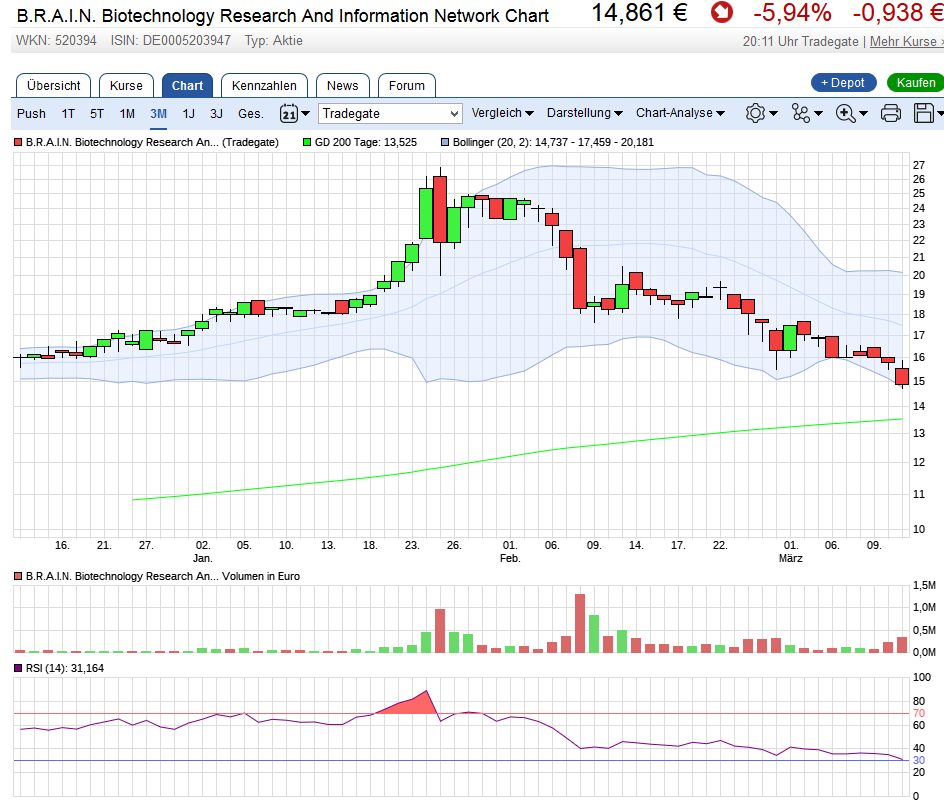Click the purple RSI (14) legend swatch

tap(18, 669)
